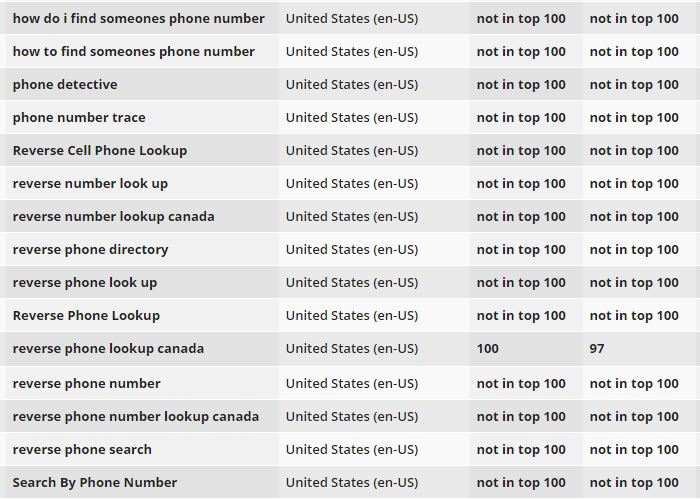Click rank value 97 in the table

point(597,349)
